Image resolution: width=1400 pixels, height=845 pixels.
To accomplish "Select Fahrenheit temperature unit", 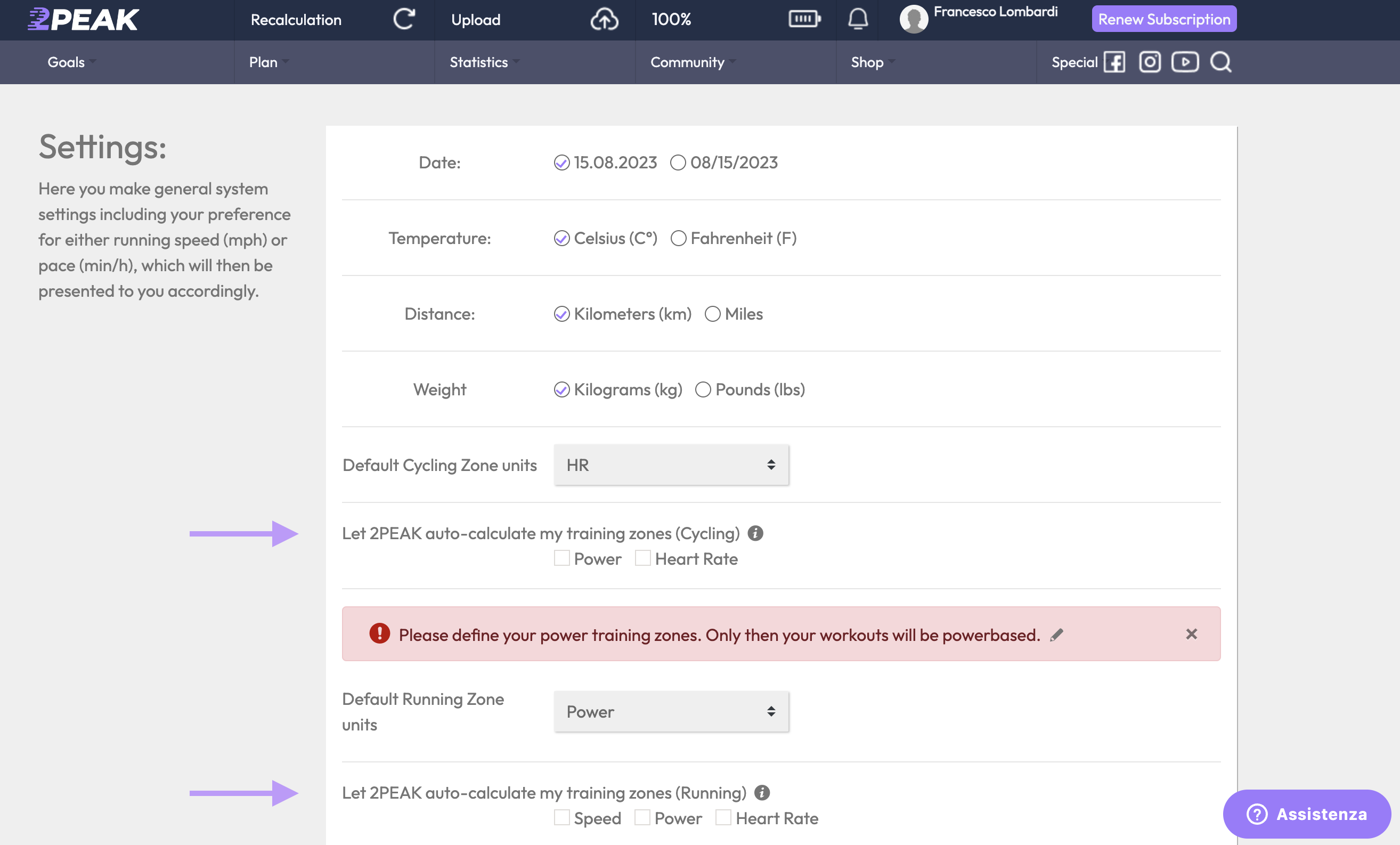I will [x=678, y=238].
